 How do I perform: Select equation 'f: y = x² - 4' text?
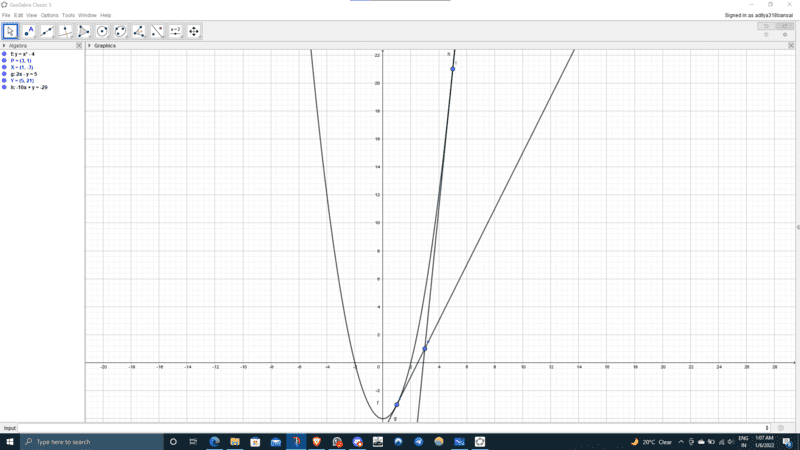click(x=22, y=54)
